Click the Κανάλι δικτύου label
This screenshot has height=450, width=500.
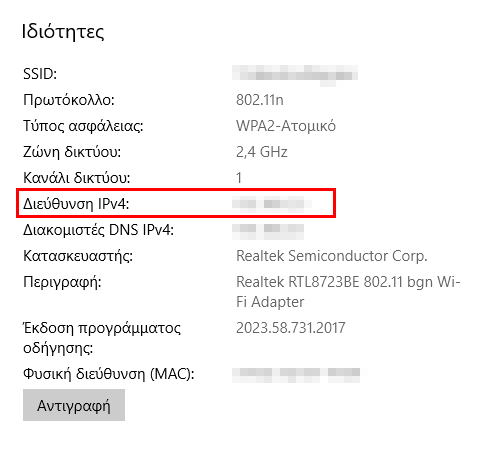(77, 178)
